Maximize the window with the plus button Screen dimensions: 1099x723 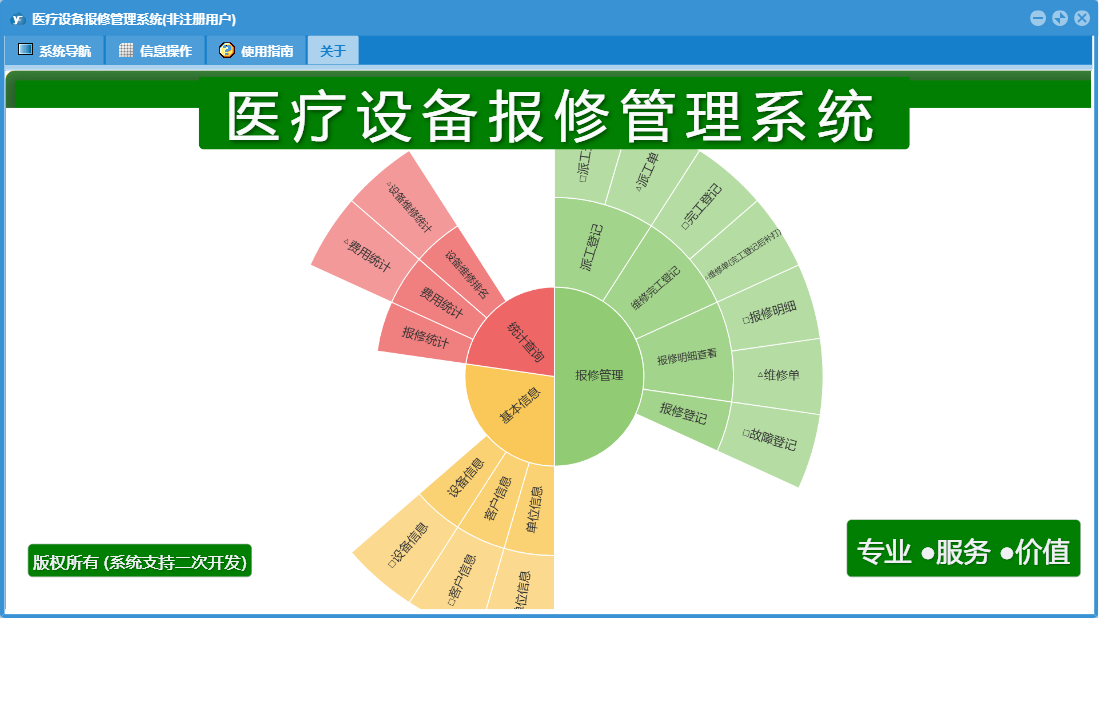tap(1060, 19)
